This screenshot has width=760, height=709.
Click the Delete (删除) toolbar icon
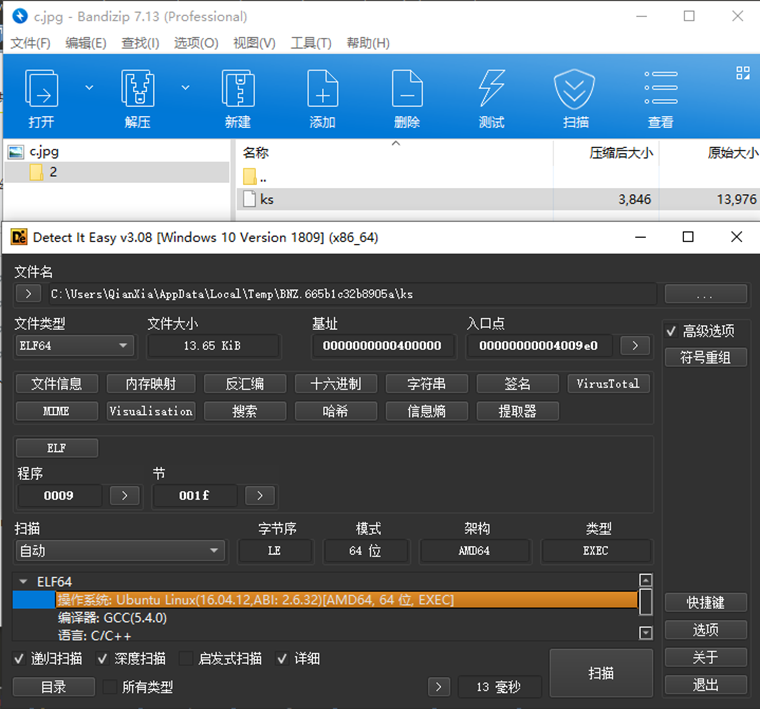pyautogui.click(x=407, y=90)
